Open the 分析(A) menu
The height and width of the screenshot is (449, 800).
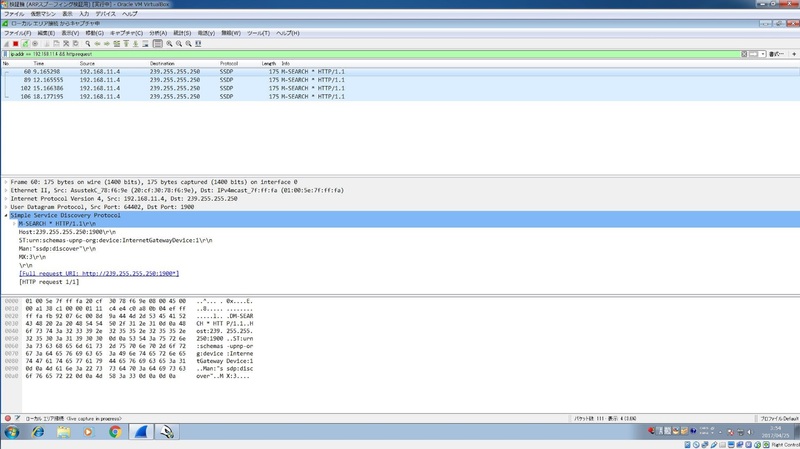tap(158, 33)
